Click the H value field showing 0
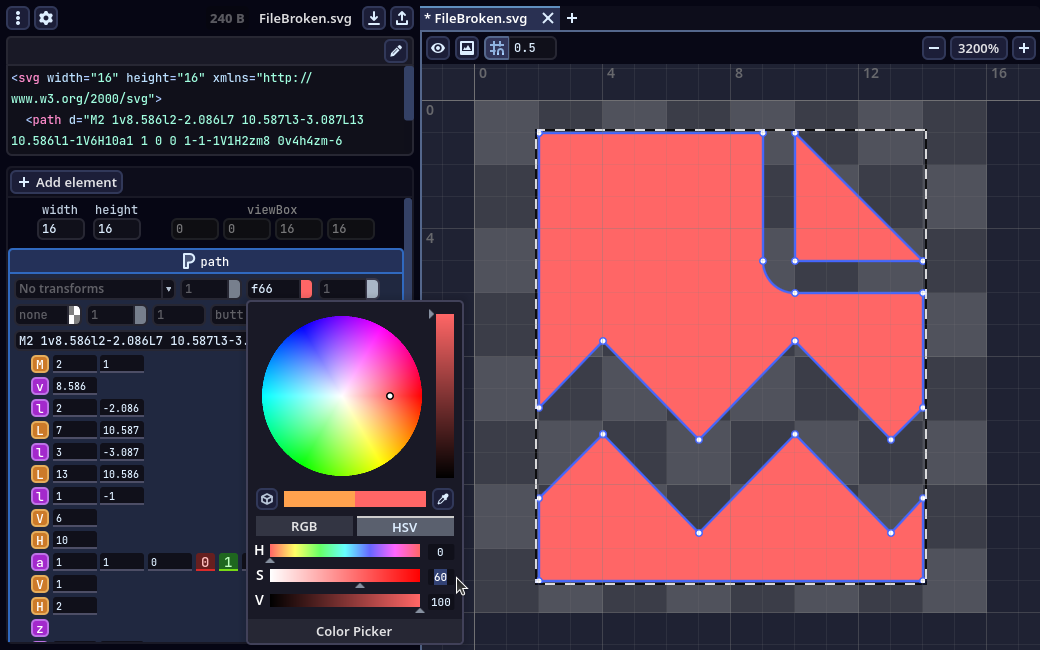This screenshot has height=650, width=1040. [x=440, y=552]
